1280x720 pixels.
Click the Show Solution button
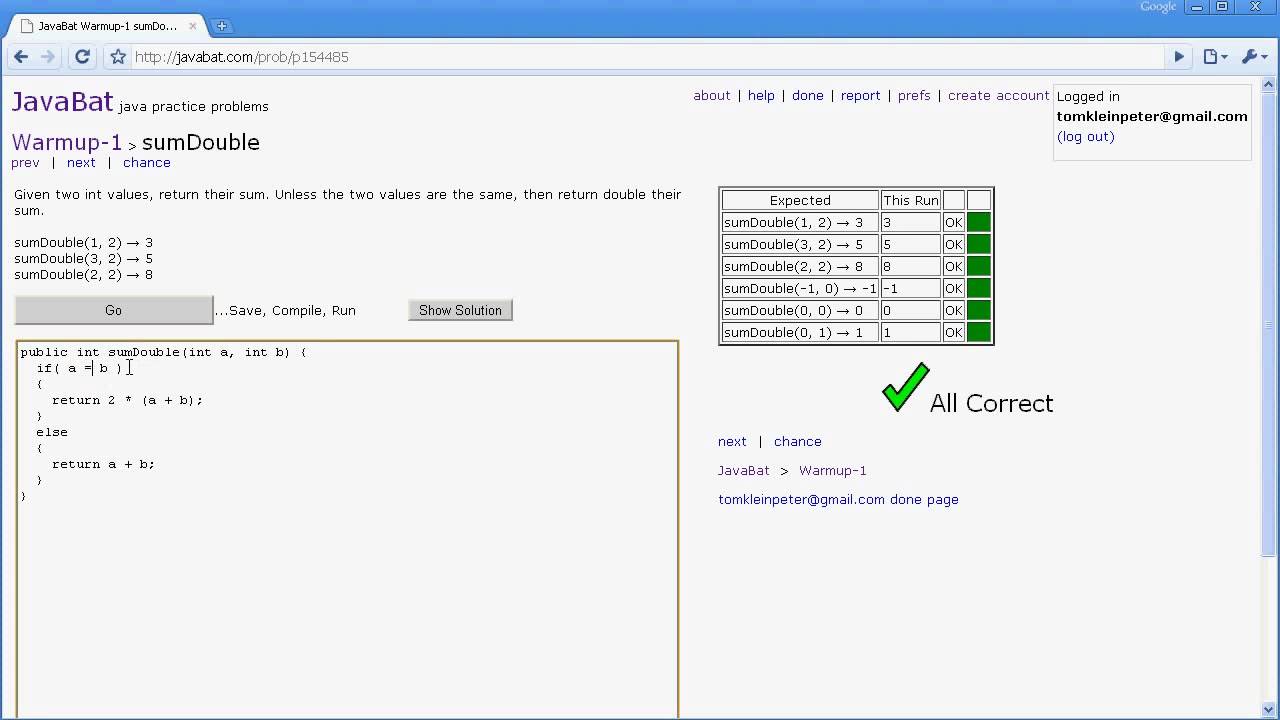pos(460,310)
